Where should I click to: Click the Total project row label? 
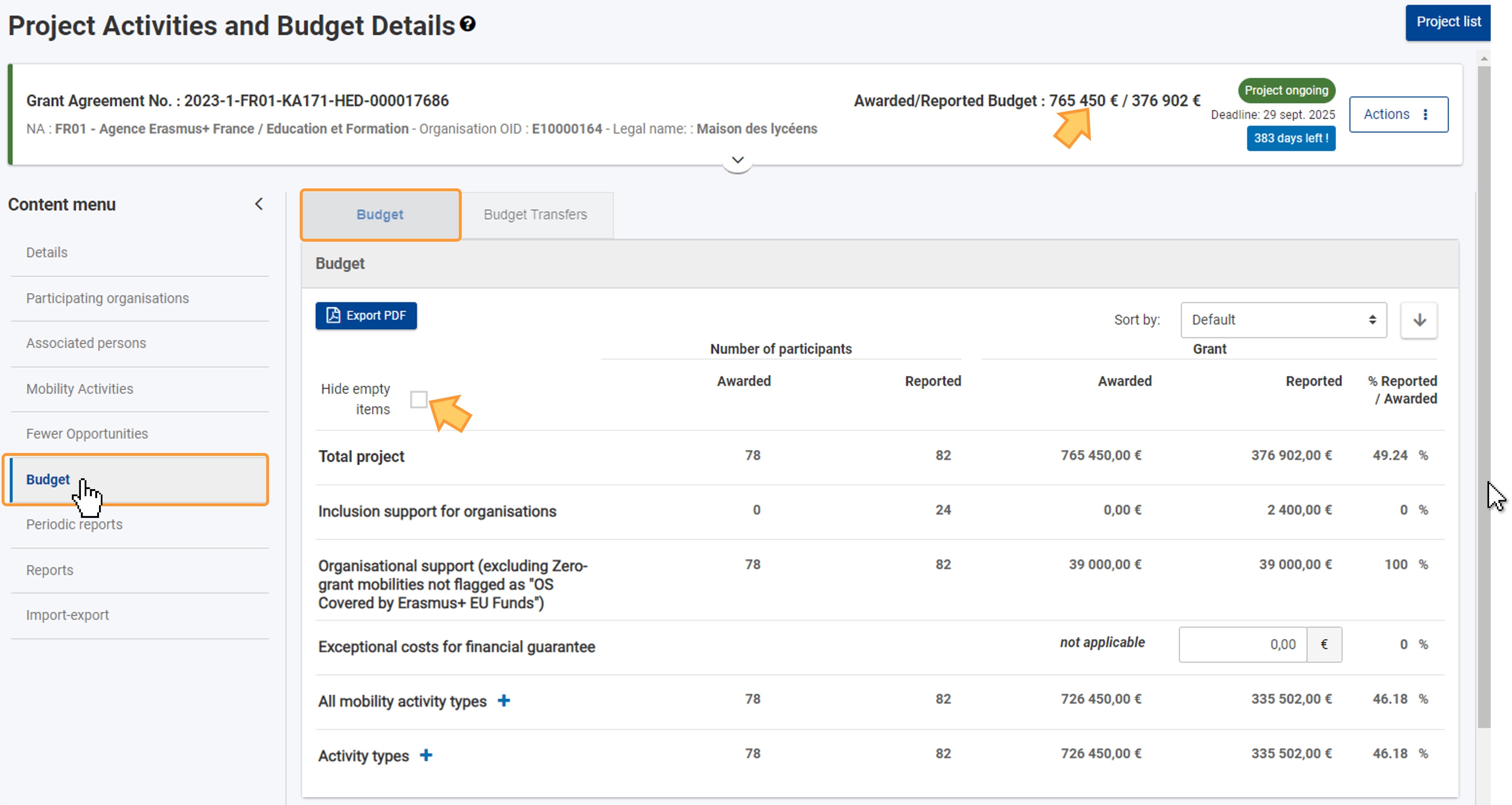[x=362, y=457]
